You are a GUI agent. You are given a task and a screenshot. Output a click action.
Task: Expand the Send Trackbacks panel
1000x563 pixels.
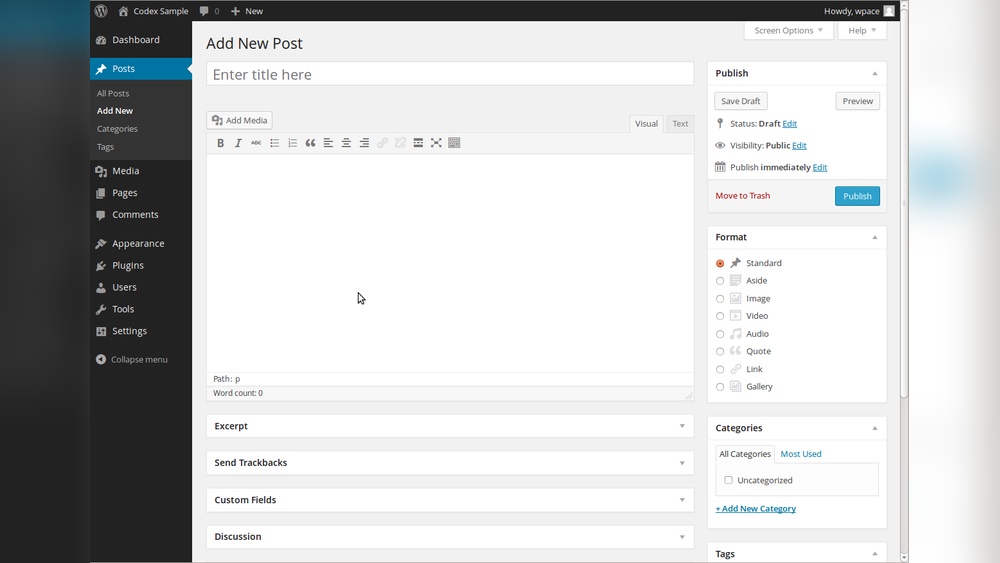coord(682,463)
